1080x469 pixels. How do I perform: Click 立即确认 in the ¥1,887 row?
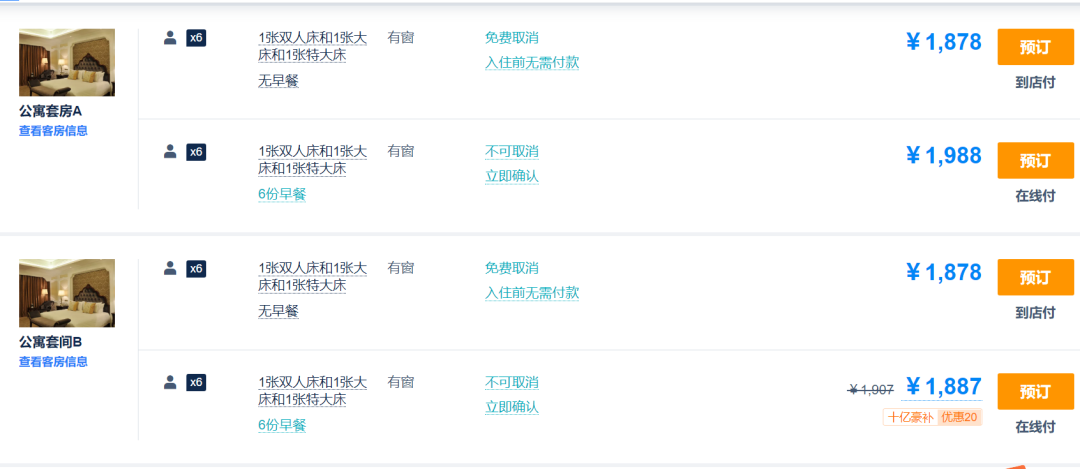point(512,407)
